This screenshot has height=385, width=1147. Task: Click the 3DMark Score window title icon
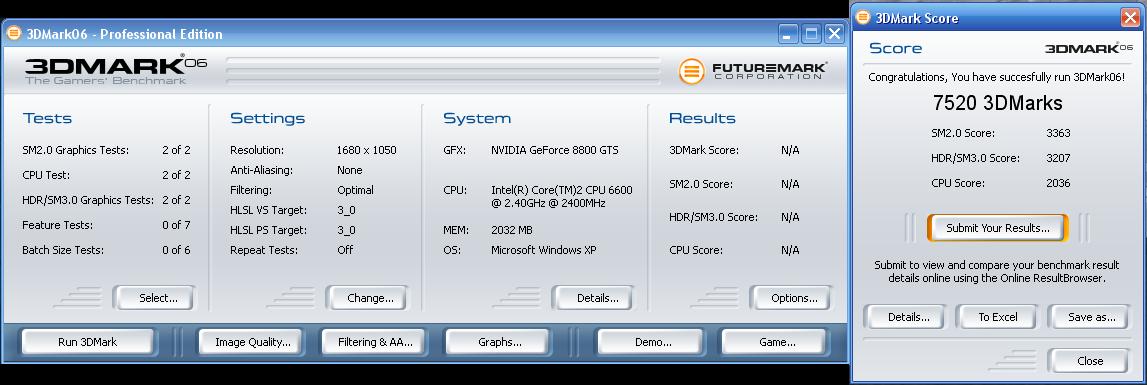863,18
